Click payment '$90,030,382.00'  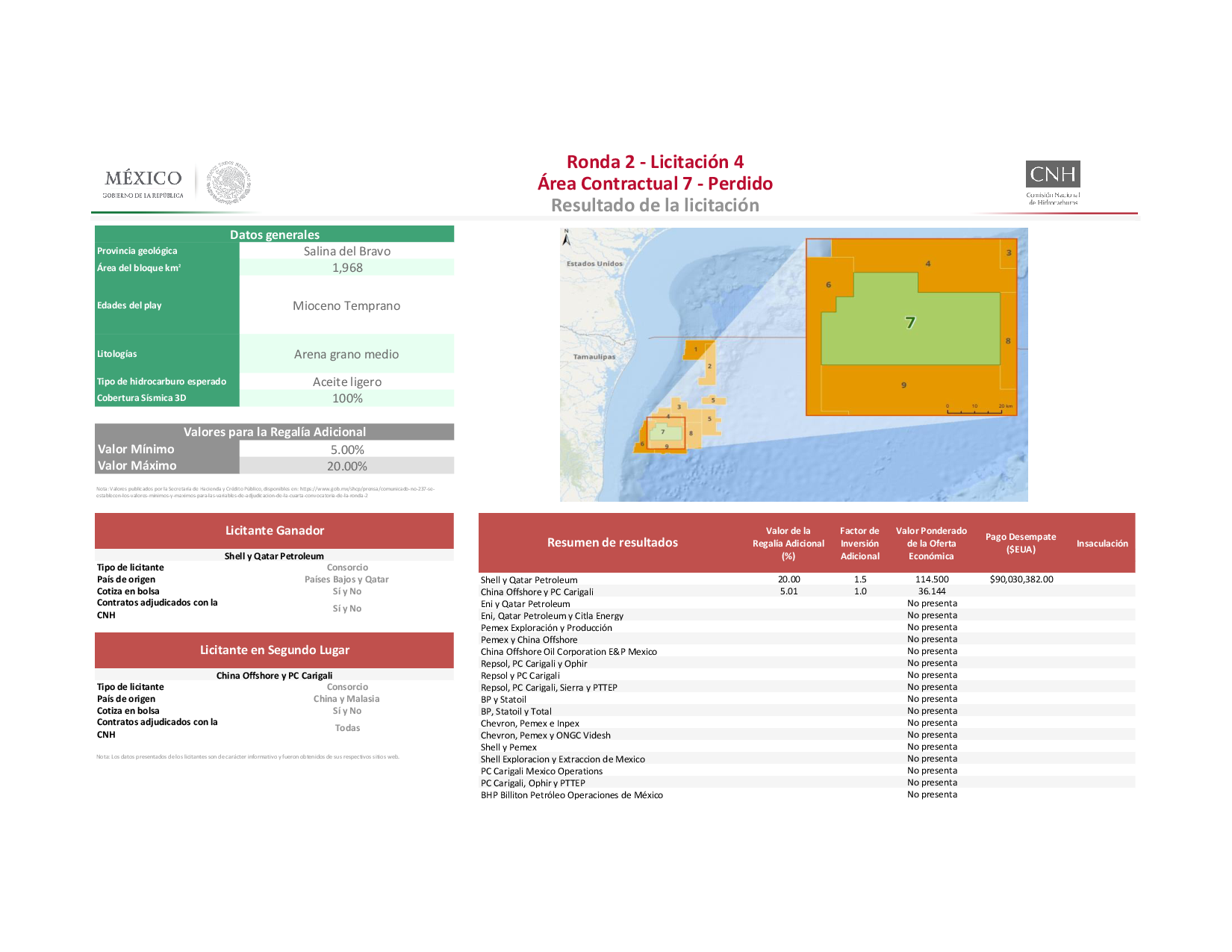(1021, 579)
